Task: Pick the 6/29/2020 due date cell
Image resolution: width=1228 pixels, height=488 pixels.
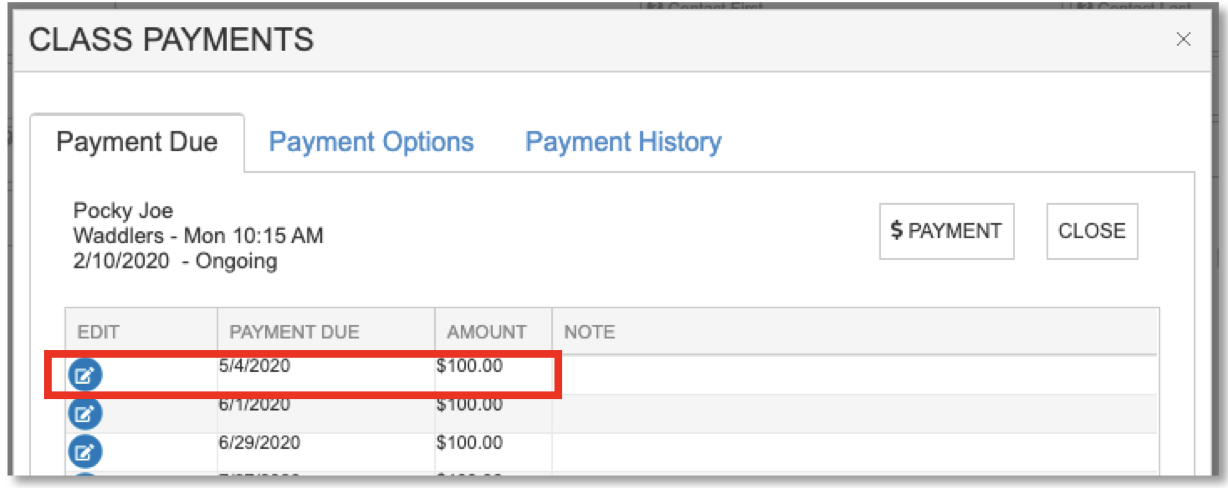Action: point(258,443)
